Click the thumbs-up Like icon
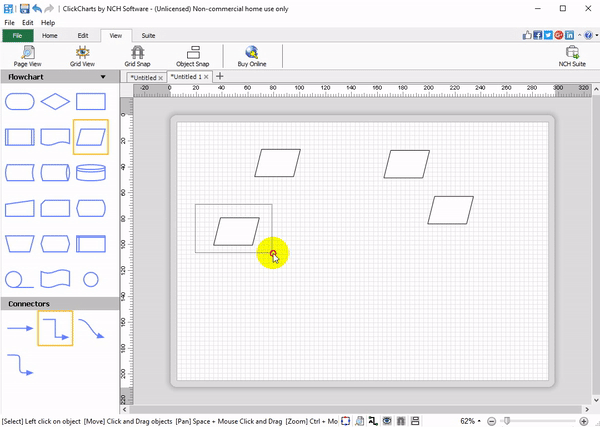This screenshot has width=600, height=427. point(527,35)
